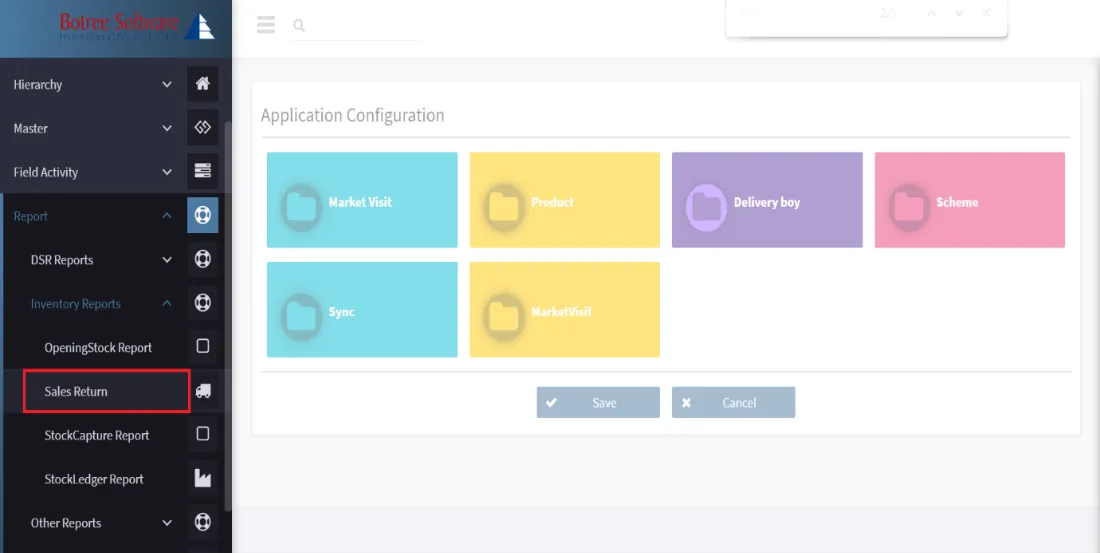The height and width of the screenshot is (553, 1100).
Task: Click the lifebuoy icon beside Inventory Reports
Action: coord(203,303)
